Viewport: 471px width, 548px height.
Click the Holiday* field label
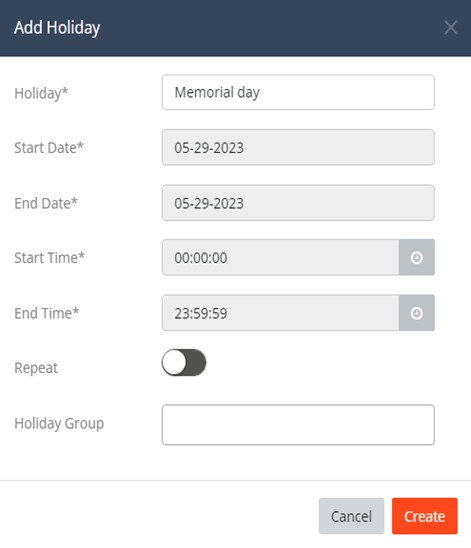click(x=41, y=93)
